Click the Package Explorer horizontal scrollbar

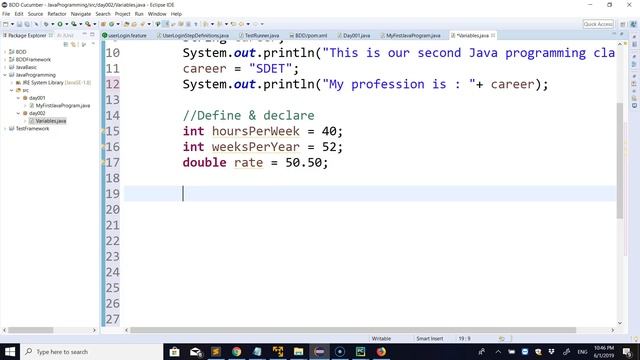click(x=31, y=330)
